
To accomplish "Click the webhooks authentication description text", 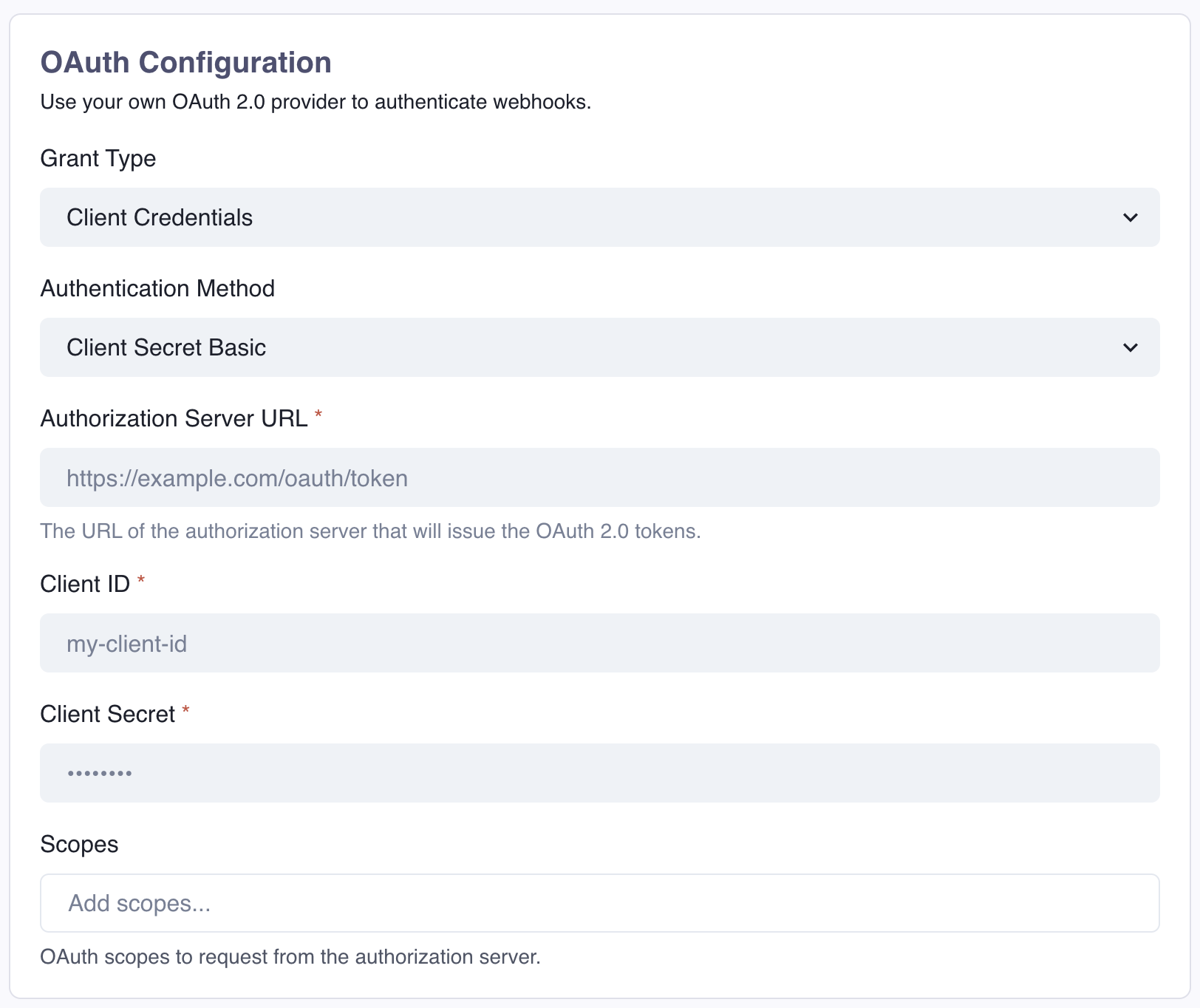I will [316, 102].
